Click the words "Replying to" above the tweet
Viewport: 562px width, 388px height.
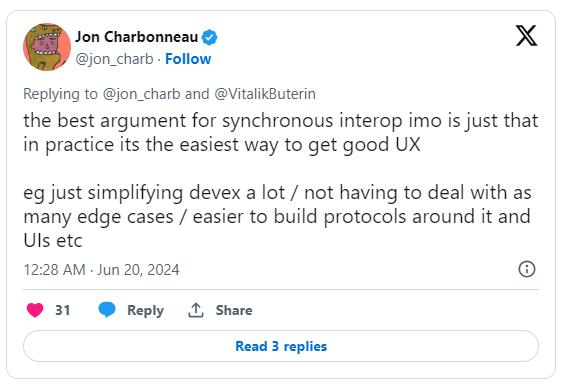60,94
